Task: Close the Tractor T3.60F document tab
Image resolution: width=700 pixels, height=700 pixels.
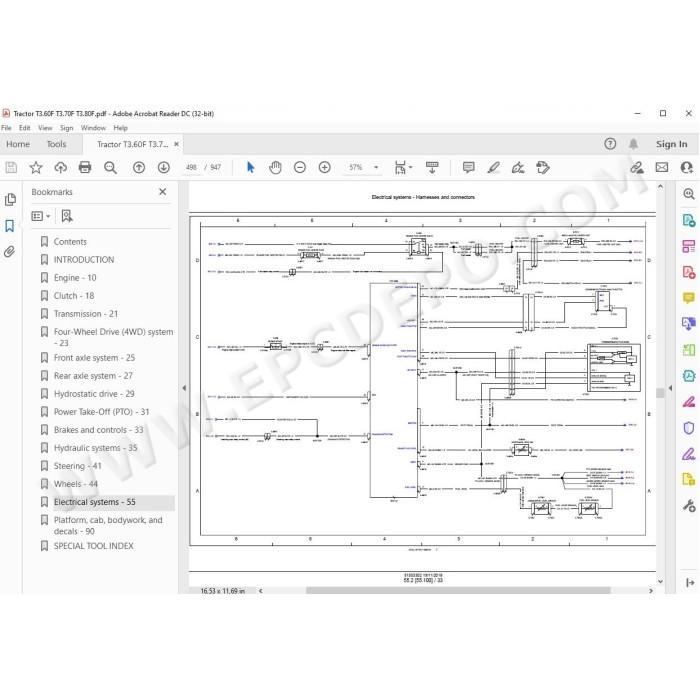Action: click(x=176, y=144)
